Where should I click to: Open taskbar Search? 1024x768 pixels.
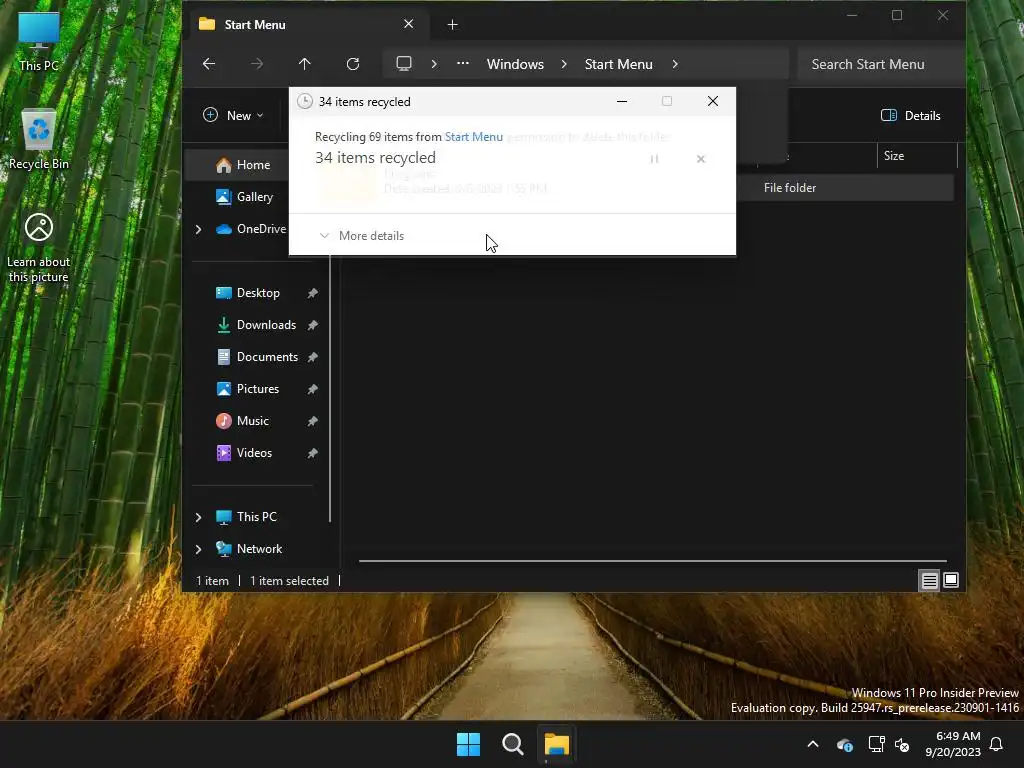[x=513, y=744]
